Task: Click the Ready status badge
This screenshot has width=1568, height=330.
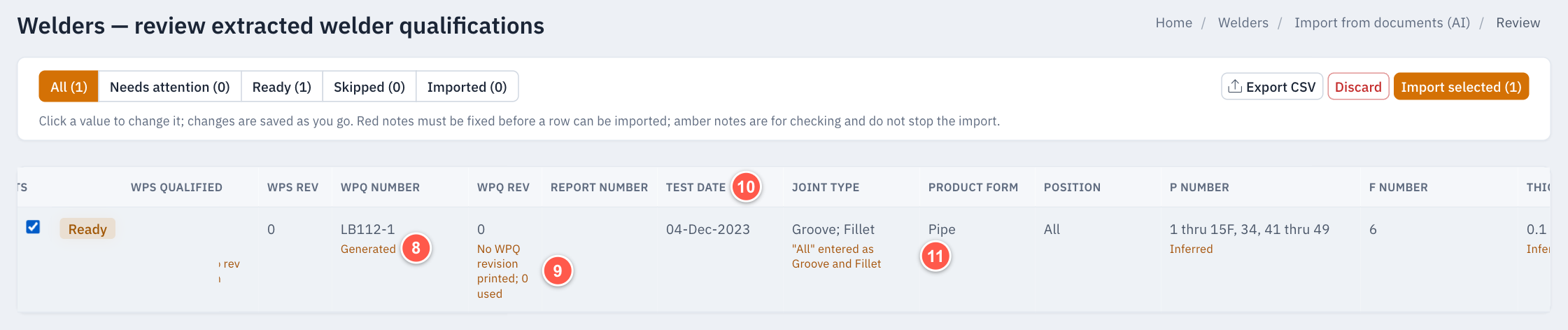Action: coord(87,229)
